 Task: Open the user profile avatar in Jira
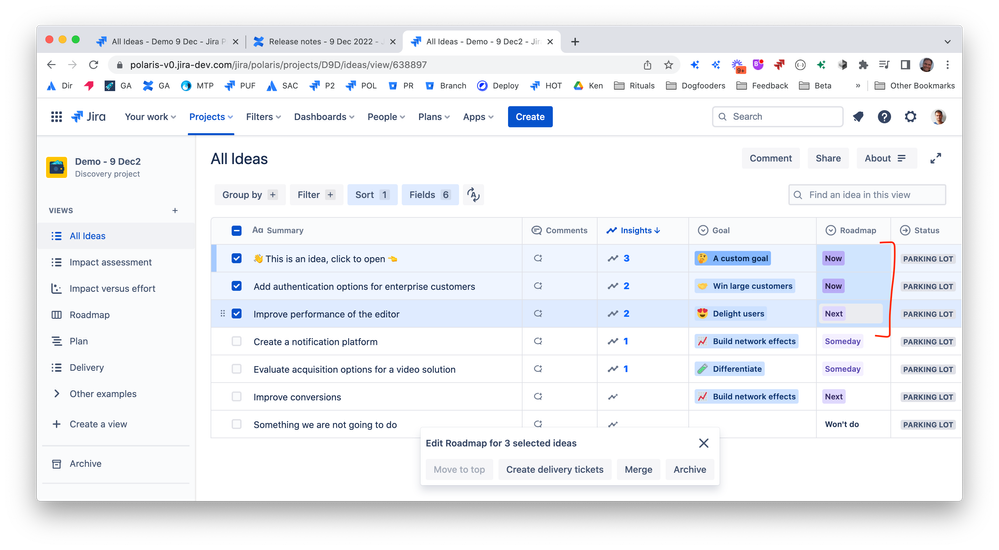tap(938, 117)
